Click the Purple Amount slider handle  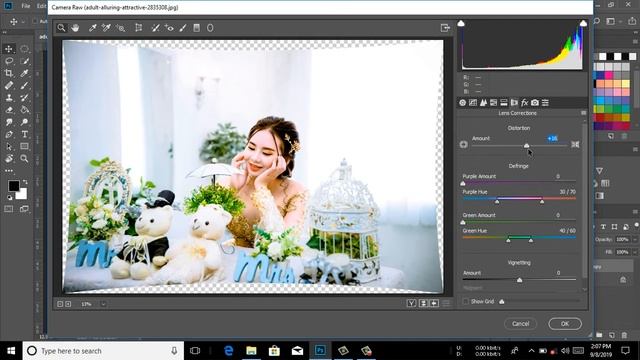click(463, 184)
